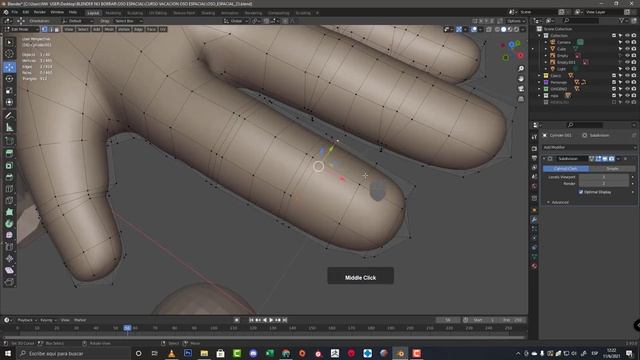Adjust the Levels Viewport value field
Image resolution: width=640 pixels, height=360 pixels.
[x=604, y=177]
